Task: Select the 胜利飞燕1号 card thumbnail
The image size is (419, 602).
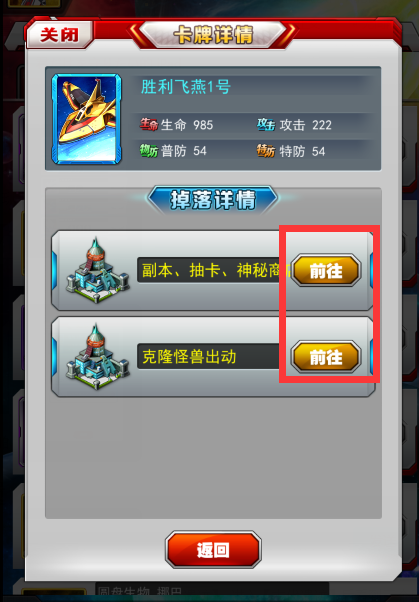Action: tap(87, 119)
